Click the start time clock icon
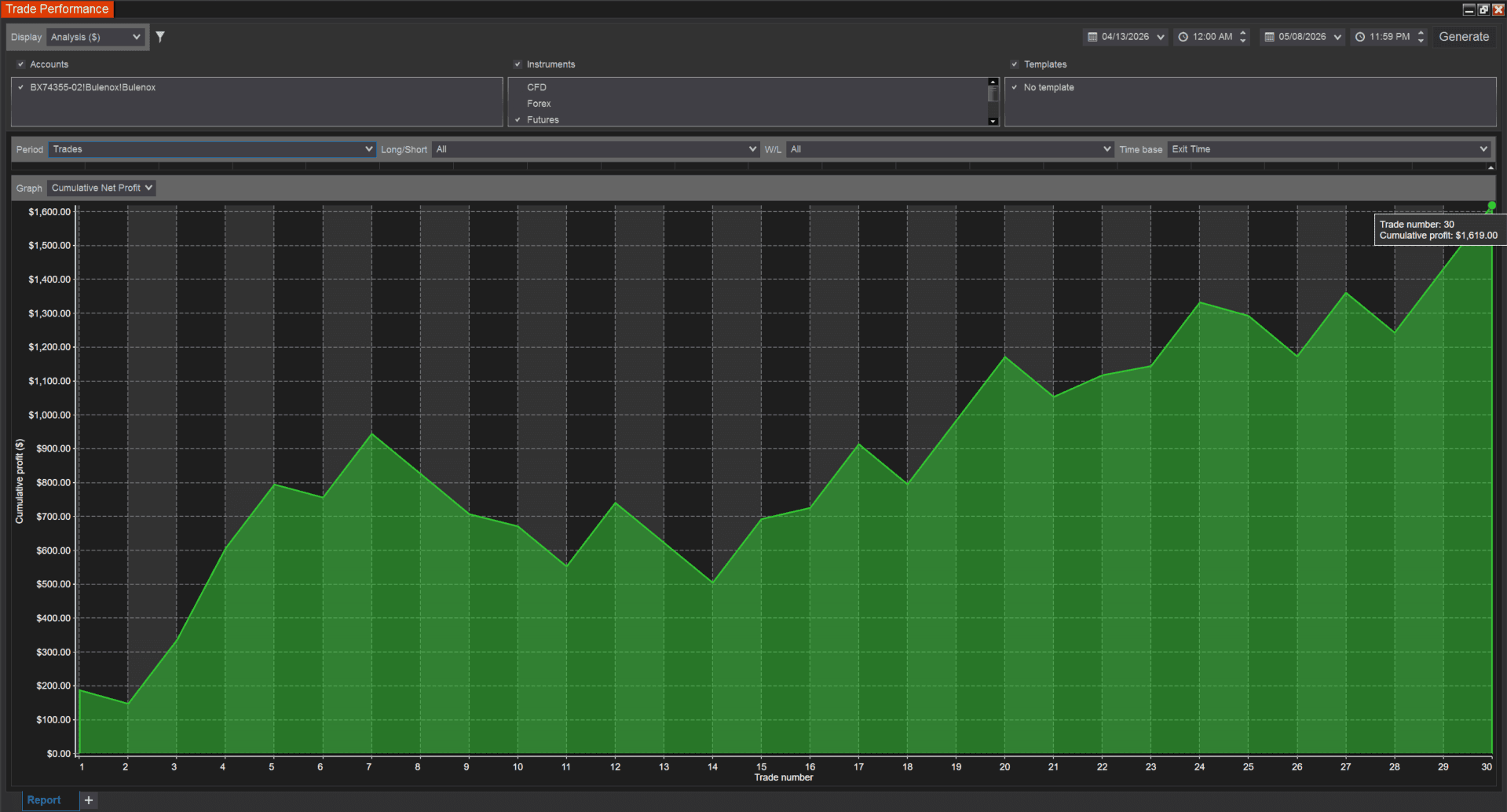Viewport: 1507px width, 812px height. [x=1183, y=37]
